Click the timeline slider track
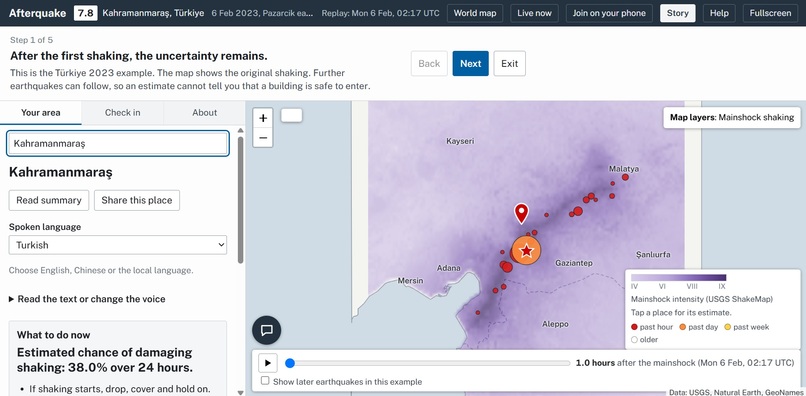 point(428,363)
